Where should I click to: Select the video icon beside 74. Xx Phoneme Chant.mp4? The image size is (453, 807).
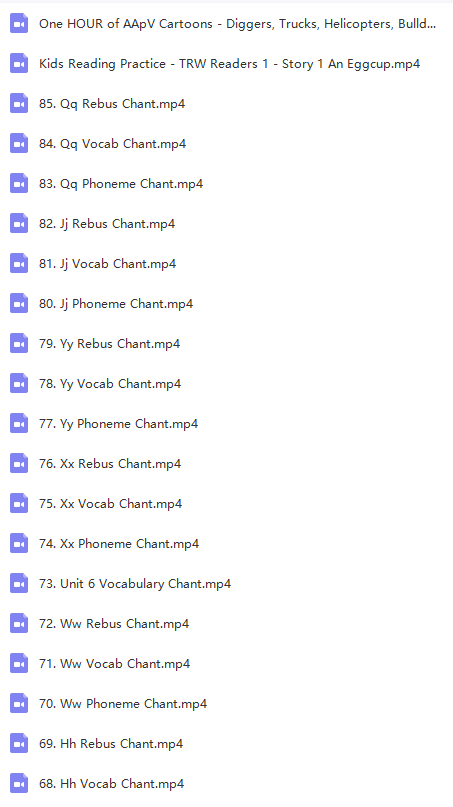19,543
